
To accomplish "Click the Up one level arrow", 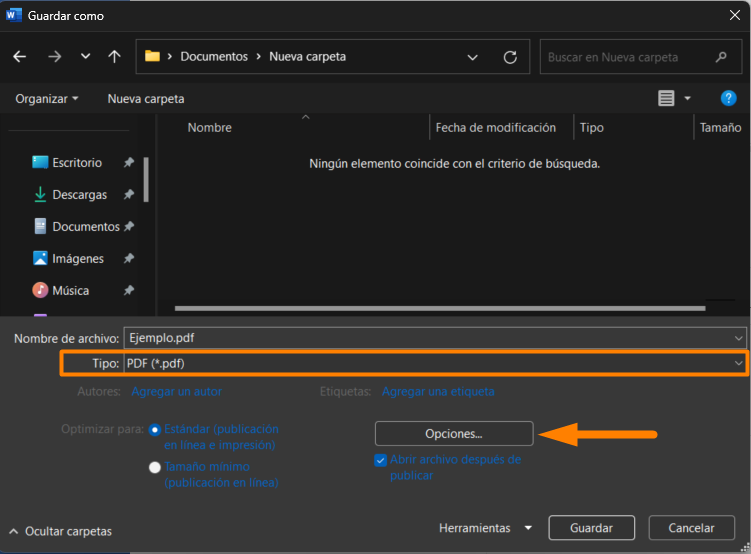I will (x=114, y=57).
